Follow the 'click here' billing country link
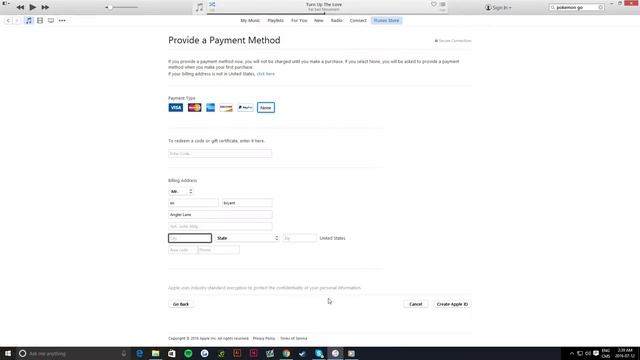This screenshot has height=360, width=640. [x=266, y=74]
